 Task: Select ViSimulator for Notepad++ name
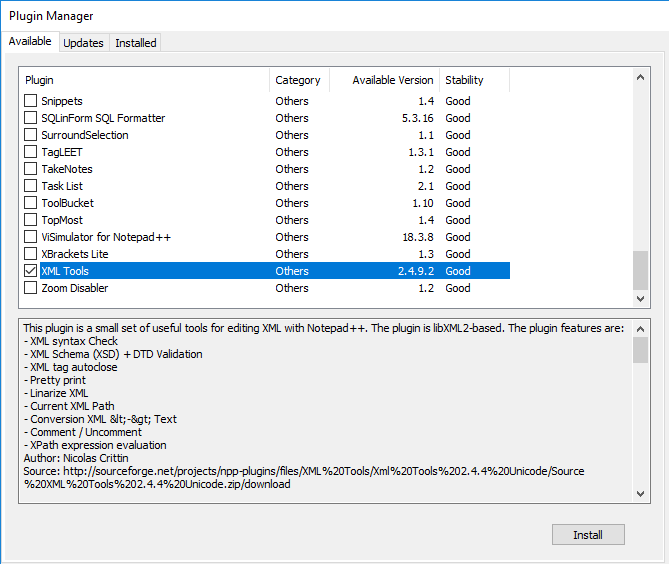[106, 237]
